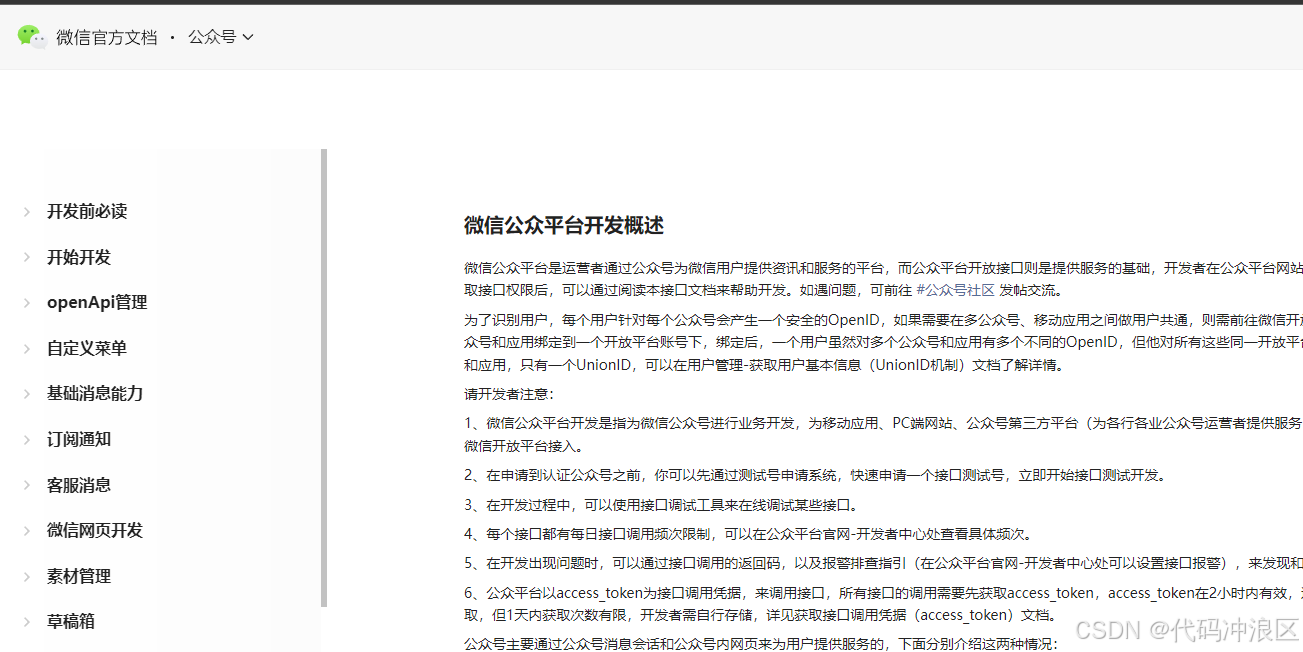This screenshot has height=652, width=1303.
Task: Expand the arrow next to openApi管理
Action: pos(27,302)
